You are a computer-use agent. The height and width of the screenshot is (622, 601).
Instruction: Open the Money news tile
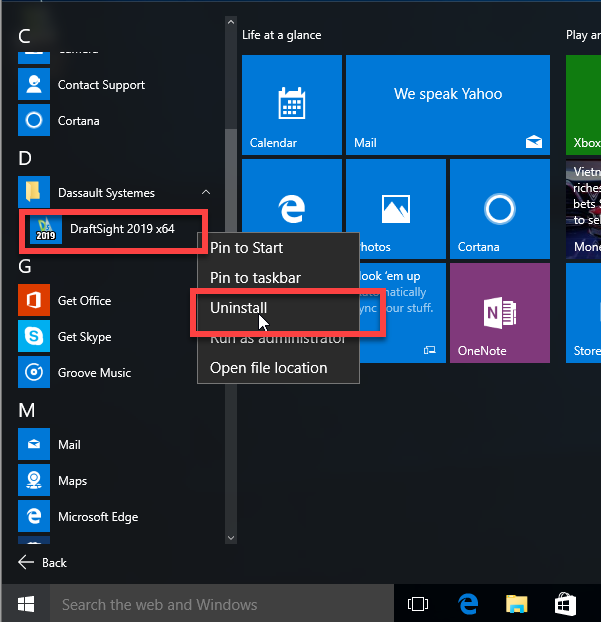tap(583, 209)
